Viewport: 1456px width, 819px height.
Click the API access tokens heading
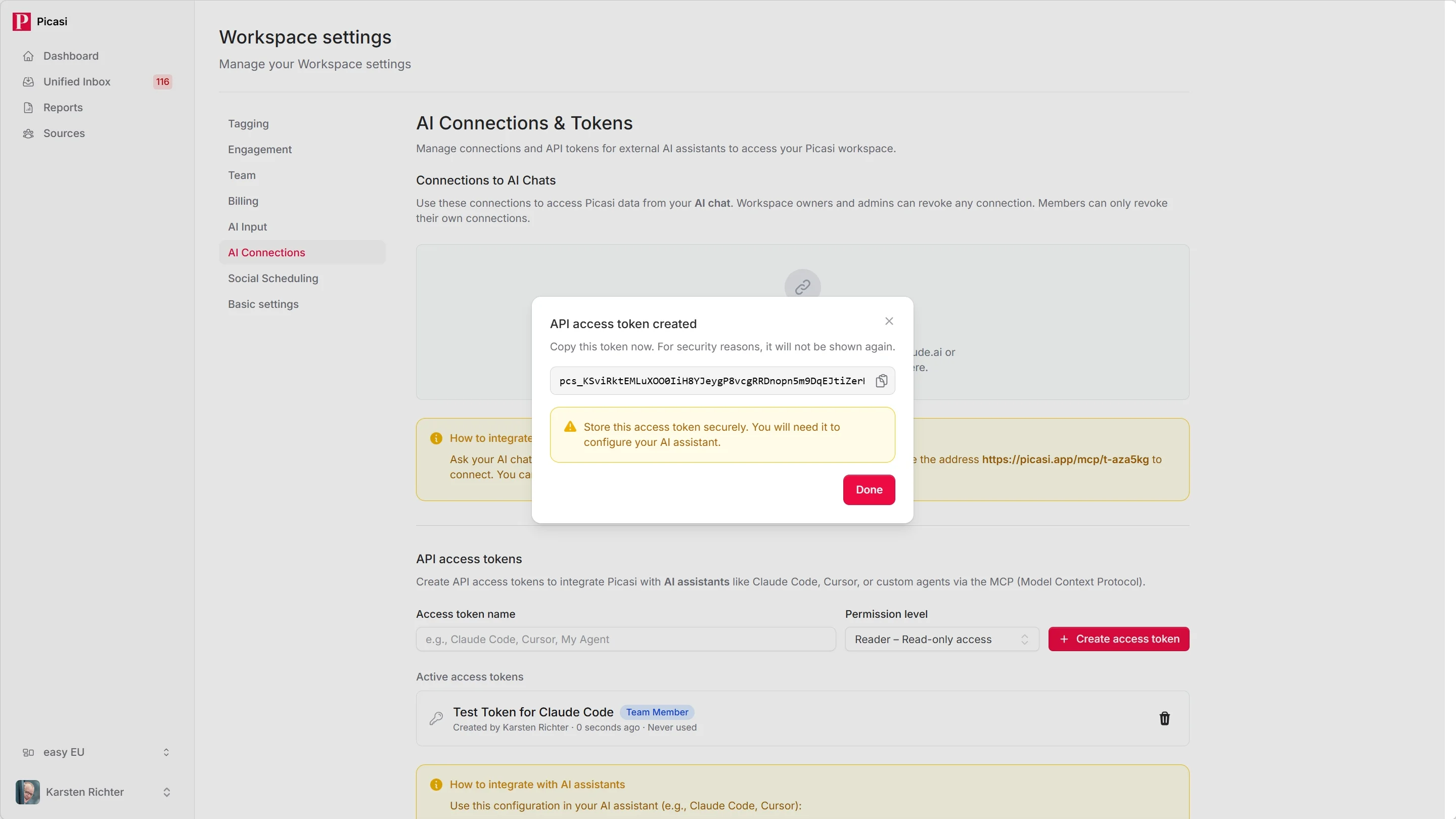pos(469,559)
